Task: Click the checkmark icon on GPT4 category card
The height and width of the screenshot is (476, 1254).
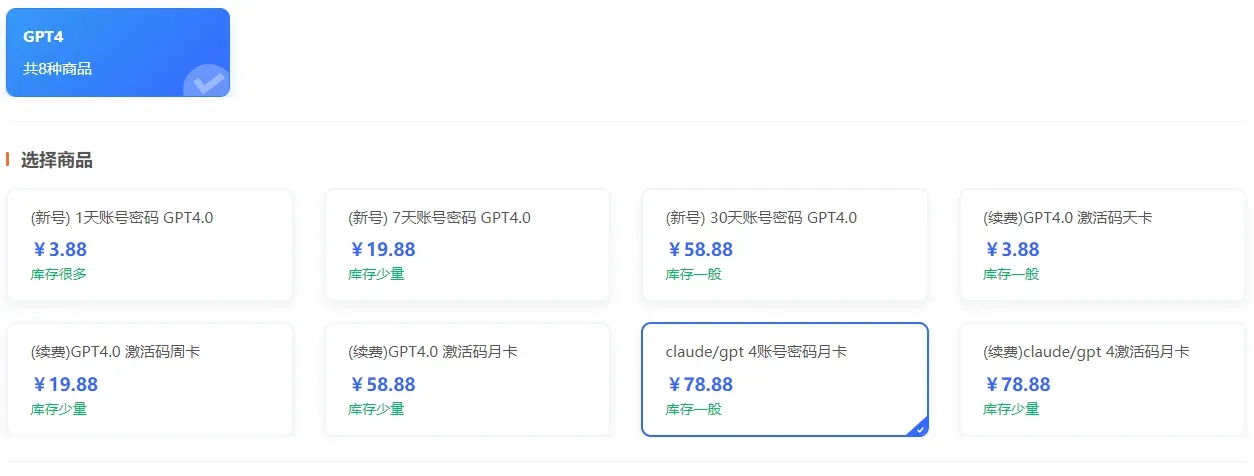Action: point(207,82)
